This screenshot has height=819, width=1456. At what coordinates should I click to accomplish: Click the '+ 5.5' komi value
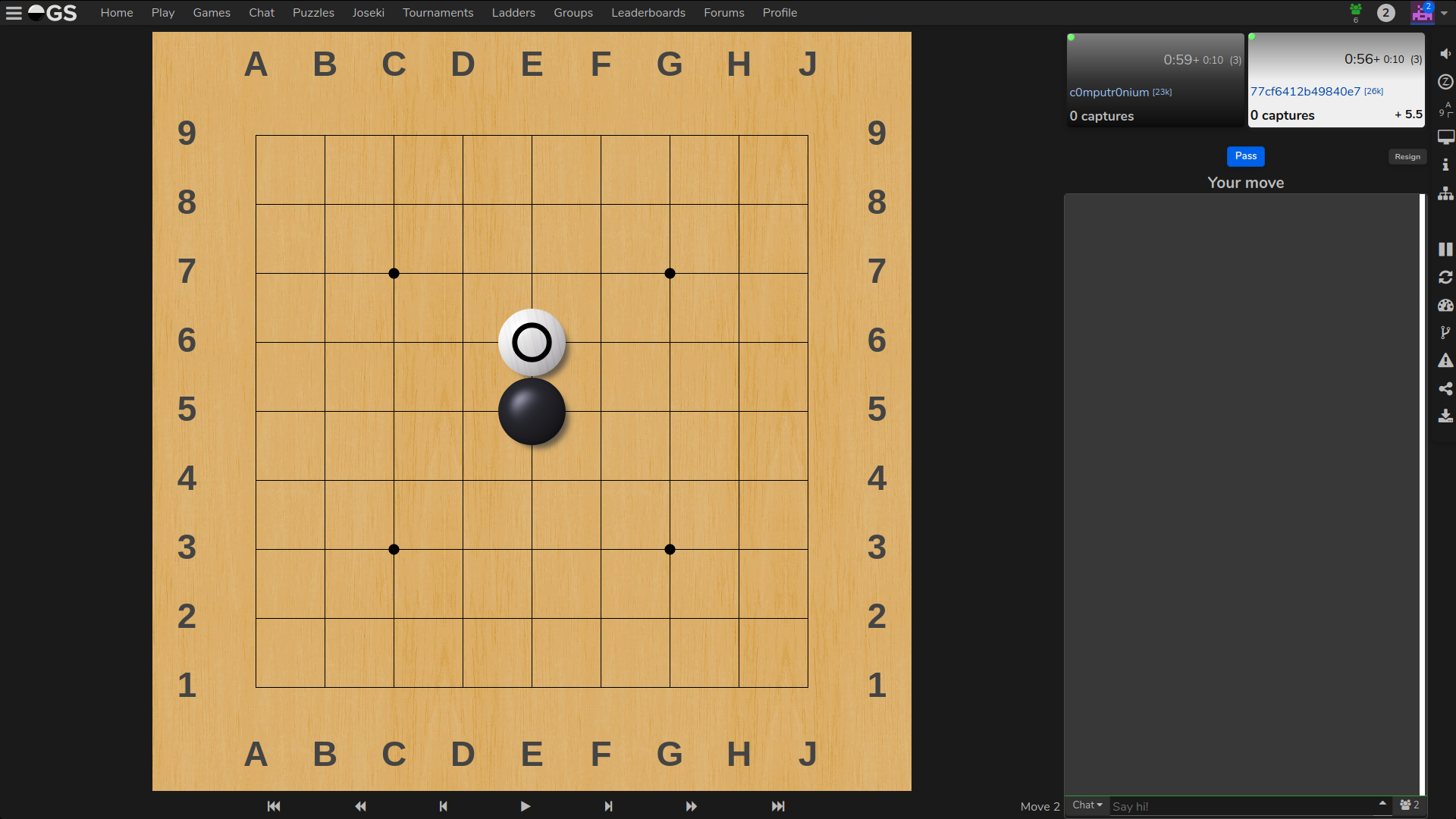tap(1408, 115)
